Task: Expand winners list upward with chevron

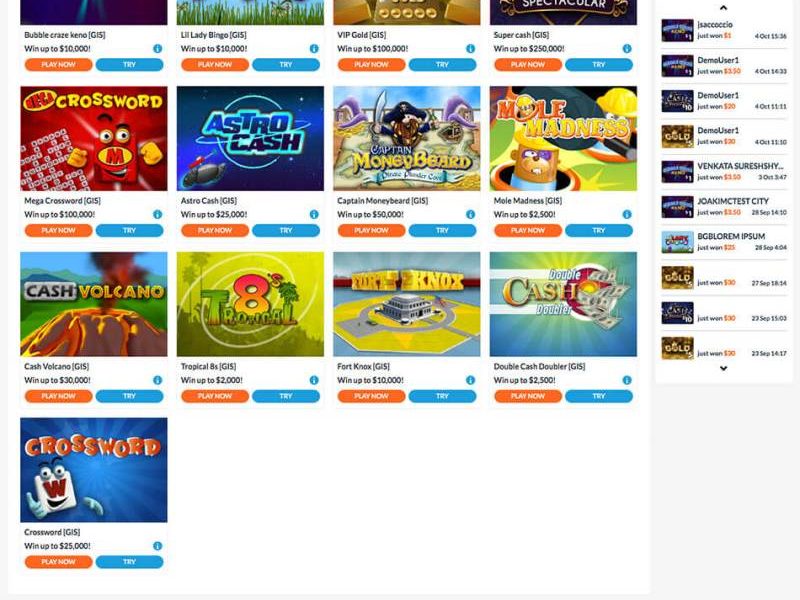Action: tap(723, 8)
